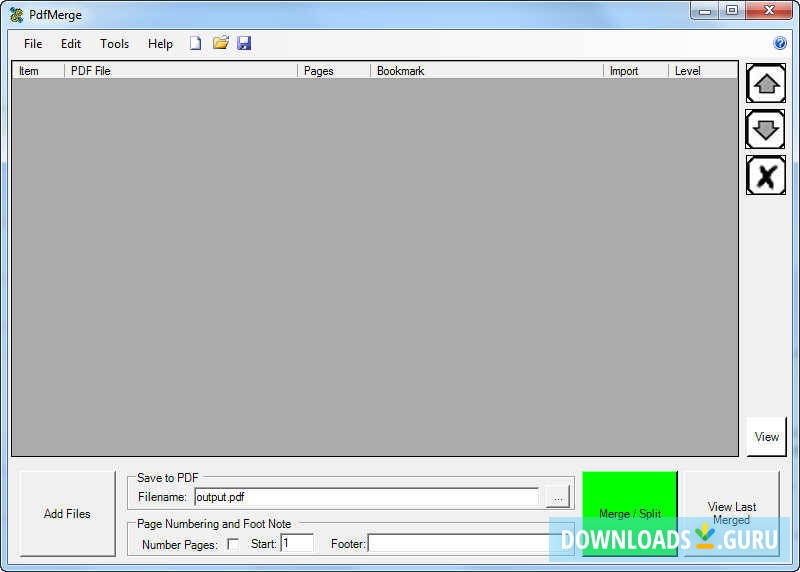Viewport: 800px width, 572px height.
Task: Click the Item column header
Action: click(38, 71)
